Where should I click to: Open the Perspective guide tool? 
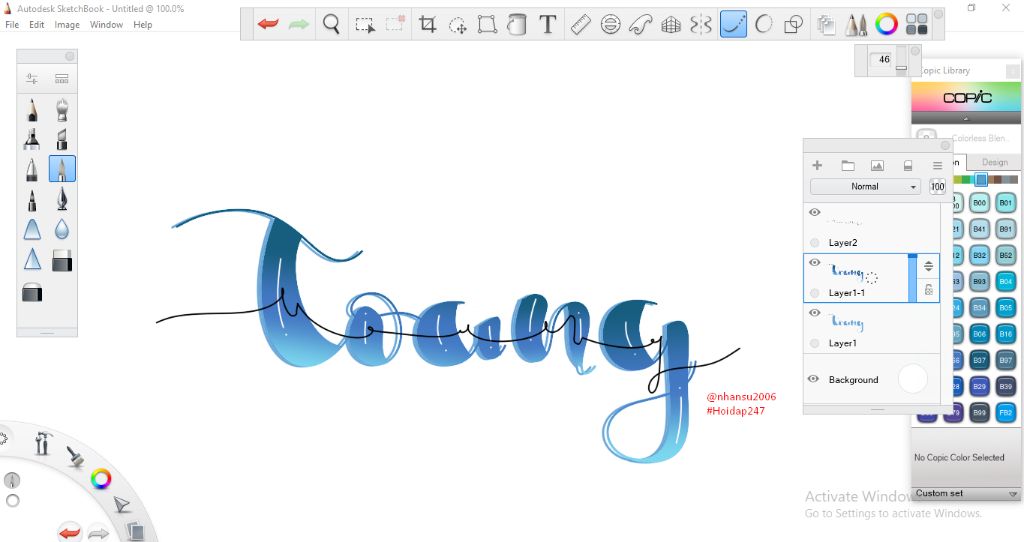(x=671, y=25)
